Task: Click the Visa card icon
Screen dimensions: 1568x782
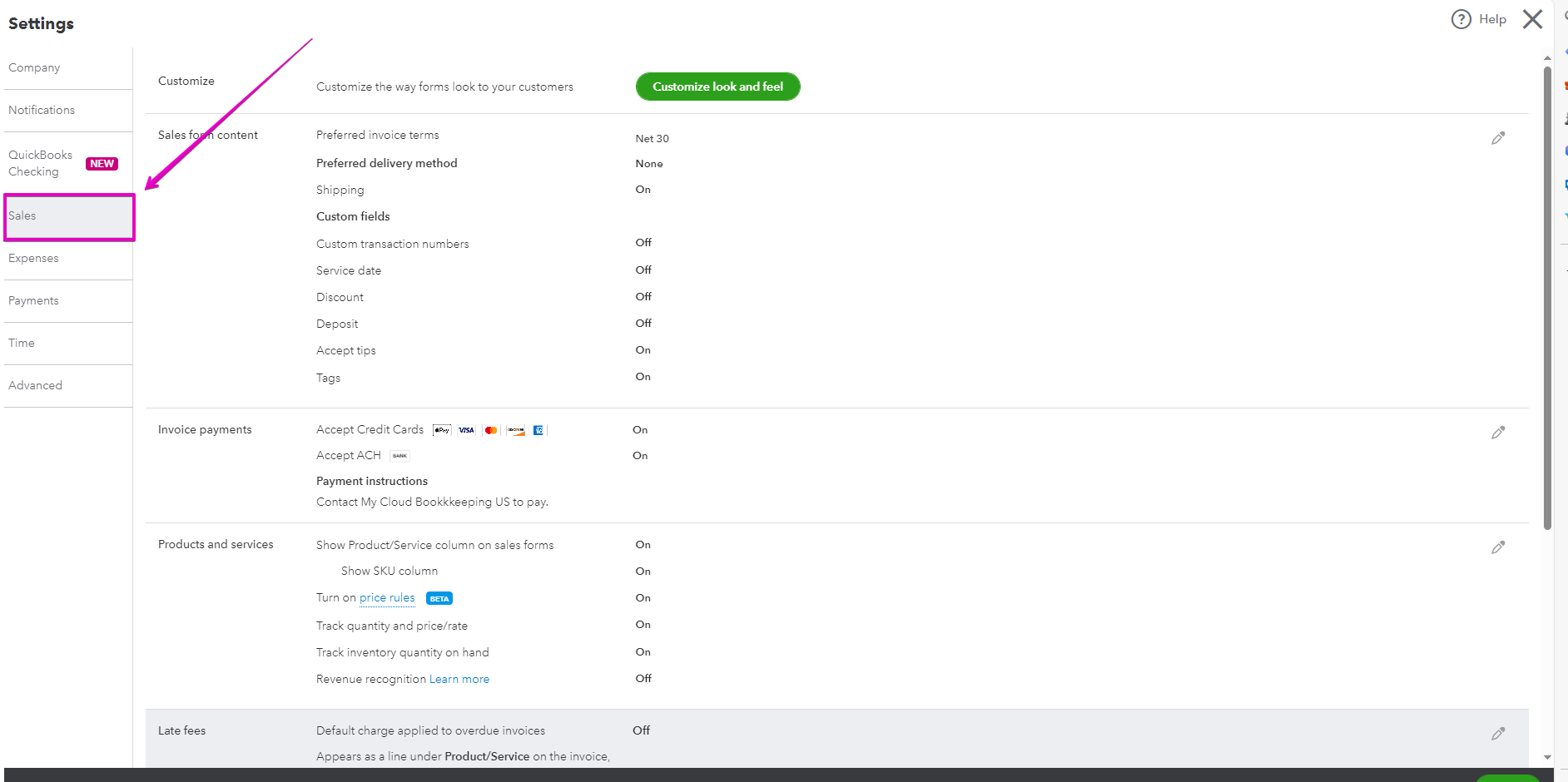Action: coord(466,430)
